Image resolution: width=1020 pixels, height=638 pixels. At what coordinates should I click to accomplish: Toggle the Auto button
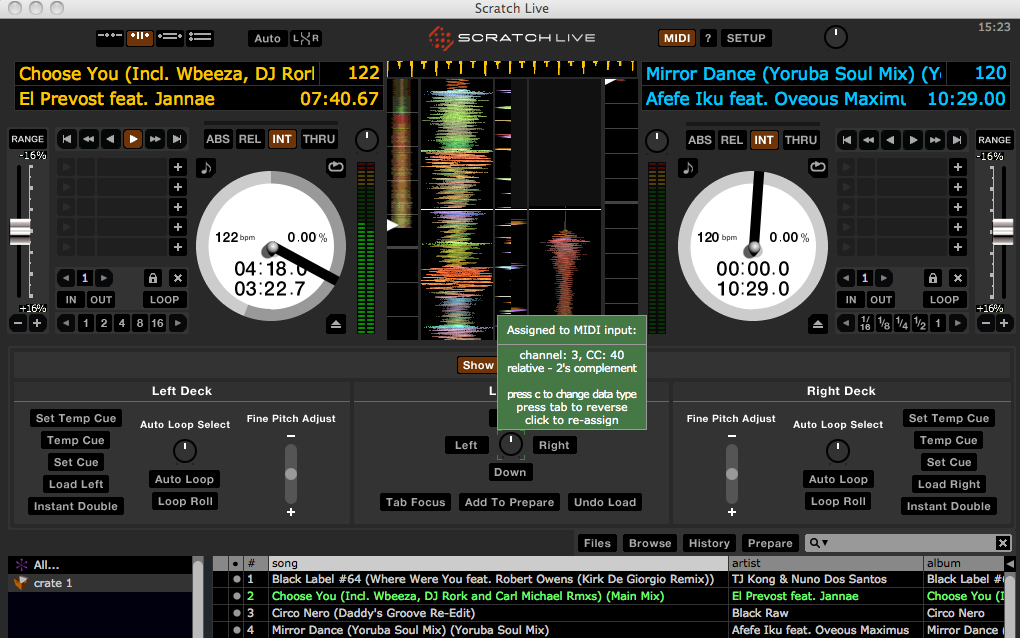pyautogui.click(x=267, y=38)
